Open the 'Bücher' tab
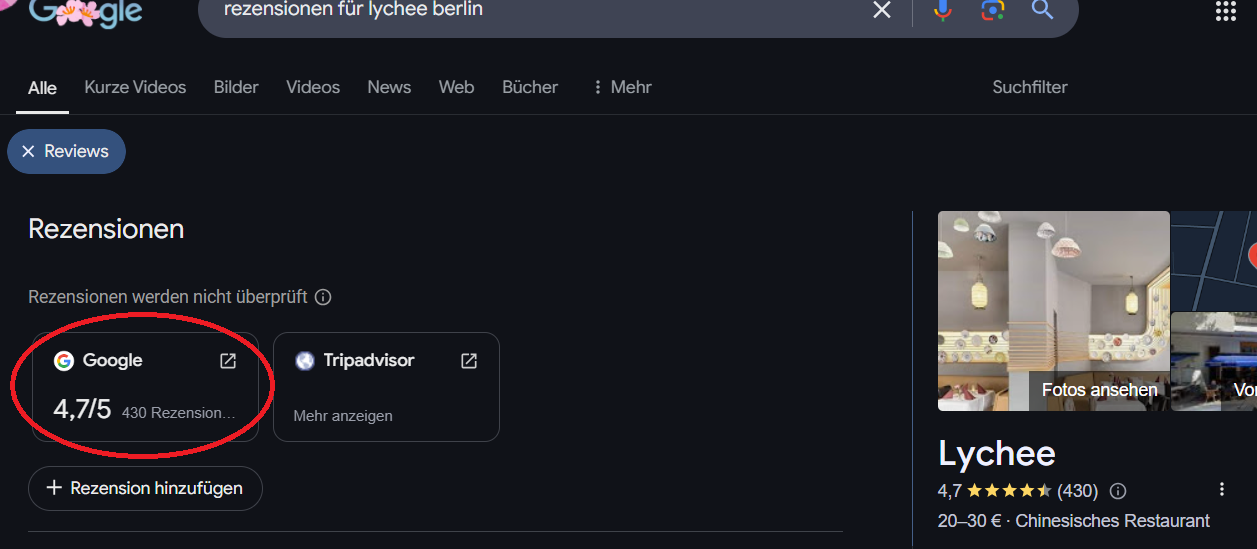Viewport: 1257px width, 549px height. (x=530, y=87)
